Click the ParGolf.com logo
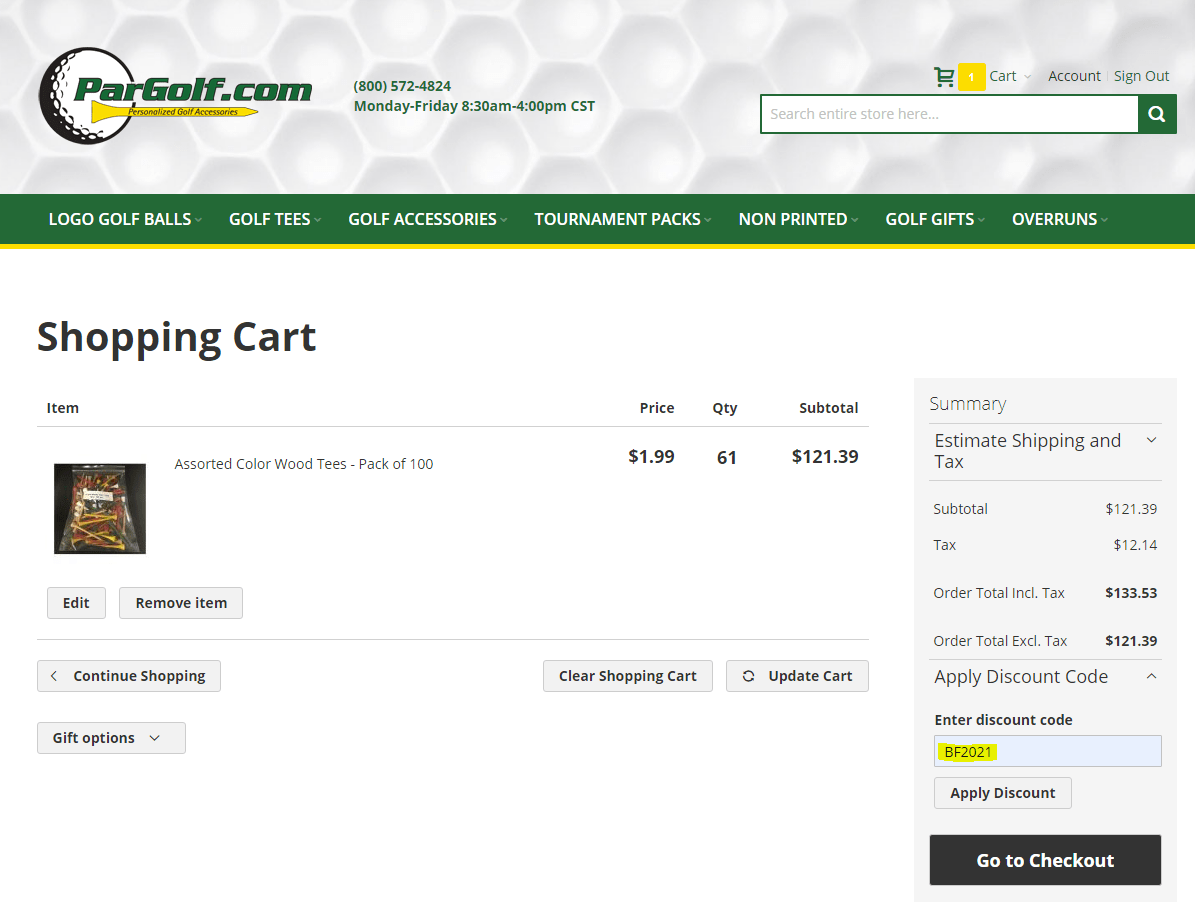The height and width of the screenshot is (902, 1195). (175, 95)
